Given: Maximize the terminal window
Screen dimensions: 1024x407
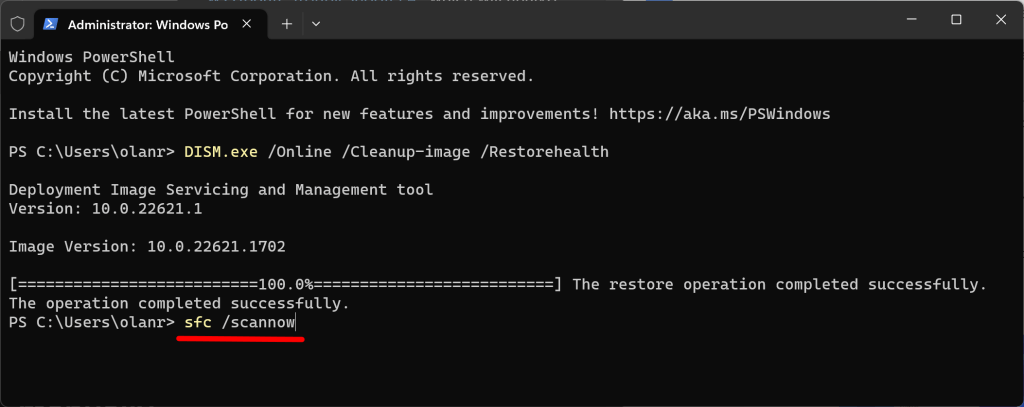Looking at the screenshot, I should (955, 21).
